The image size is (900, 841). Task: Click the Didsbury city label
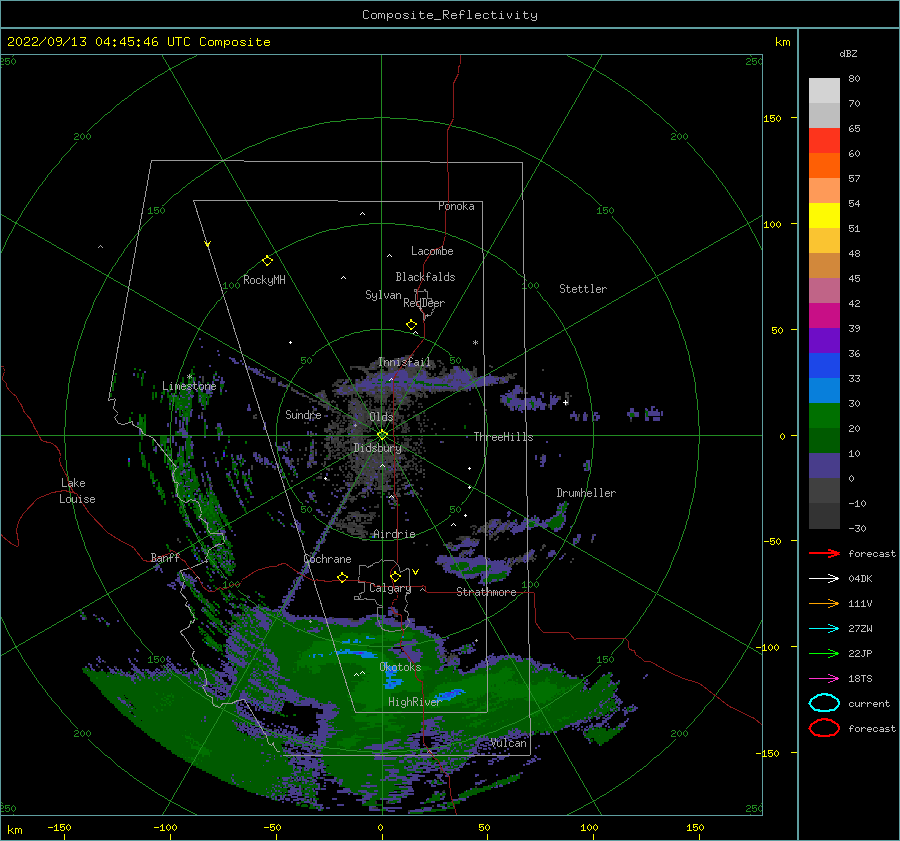(378, 448)
